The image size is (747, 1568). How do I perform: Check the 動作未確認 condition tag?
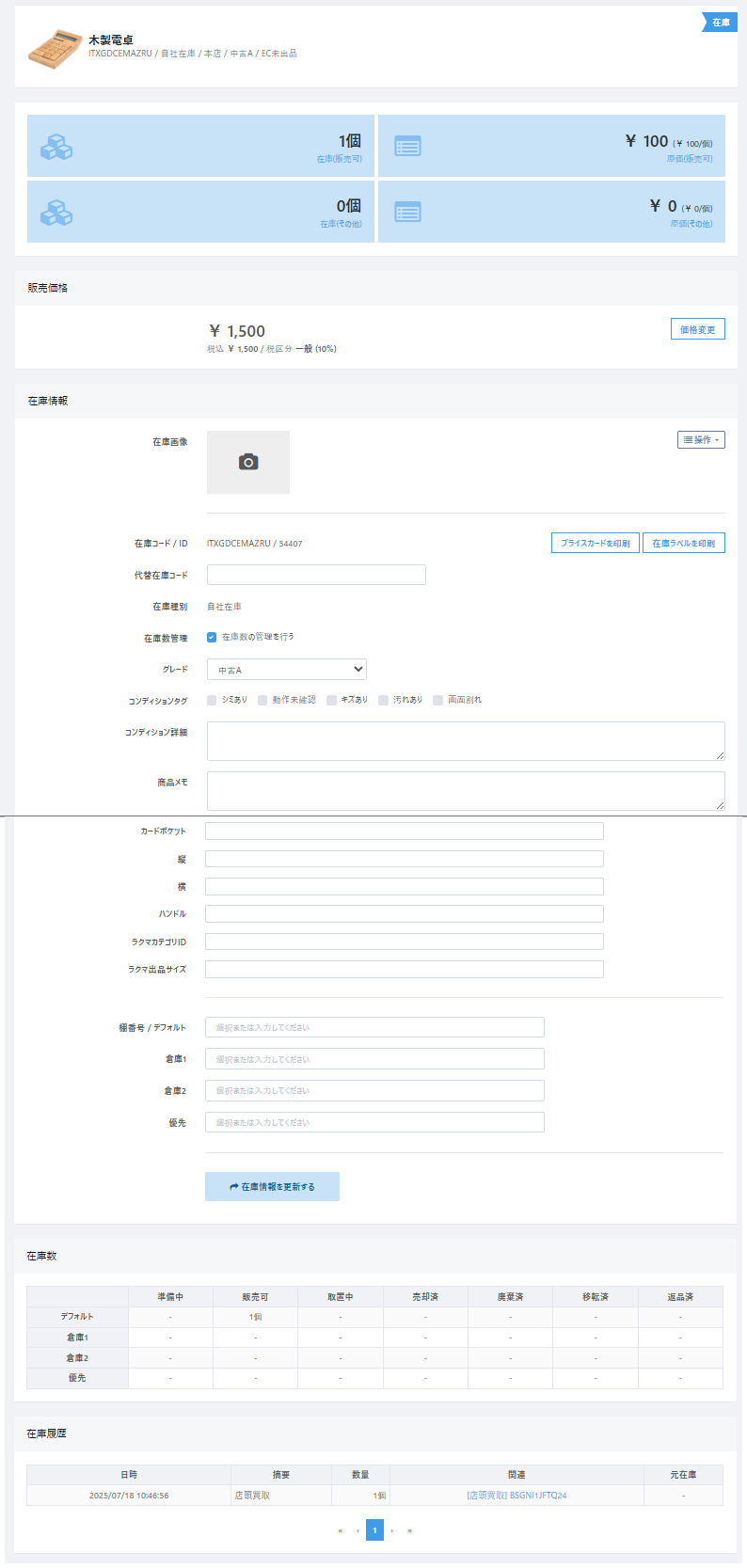[262, 700]
